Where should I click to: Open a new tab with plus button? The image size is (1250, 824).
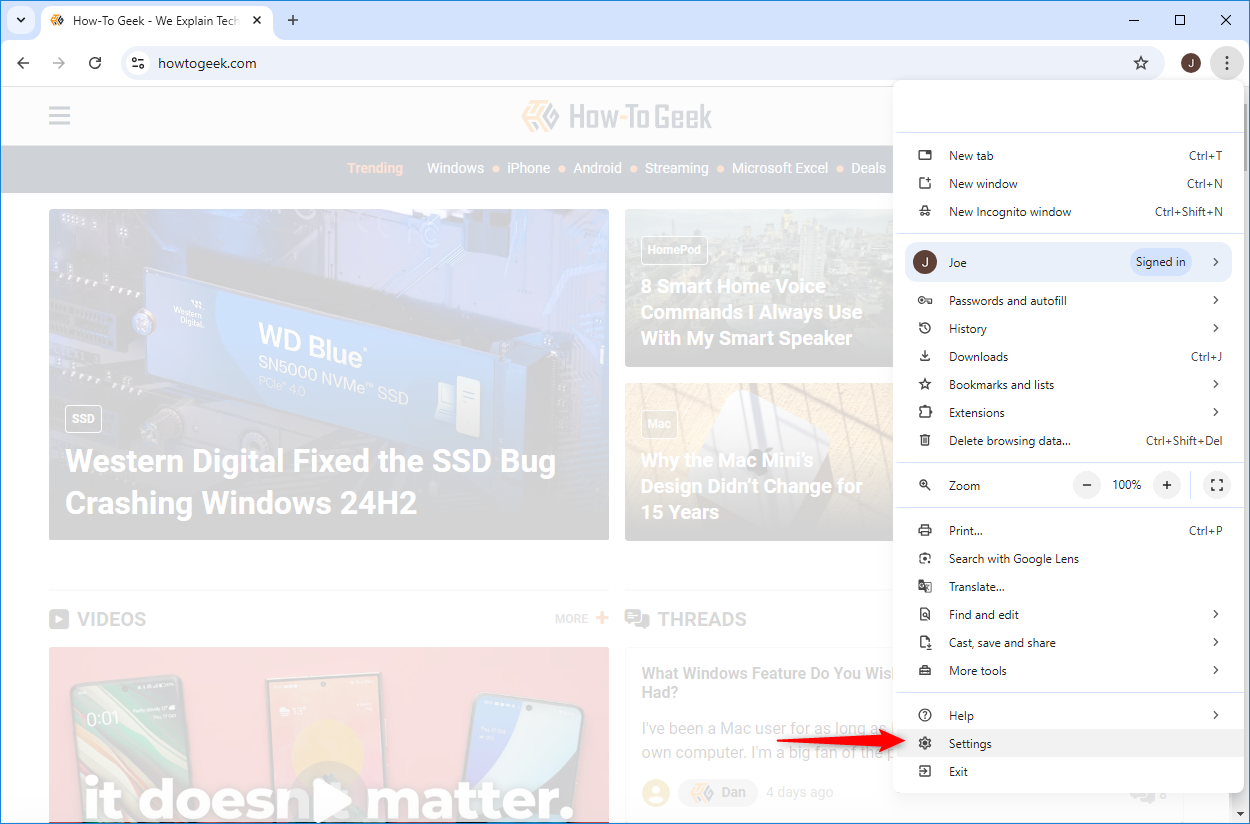(x=293, y=20)
